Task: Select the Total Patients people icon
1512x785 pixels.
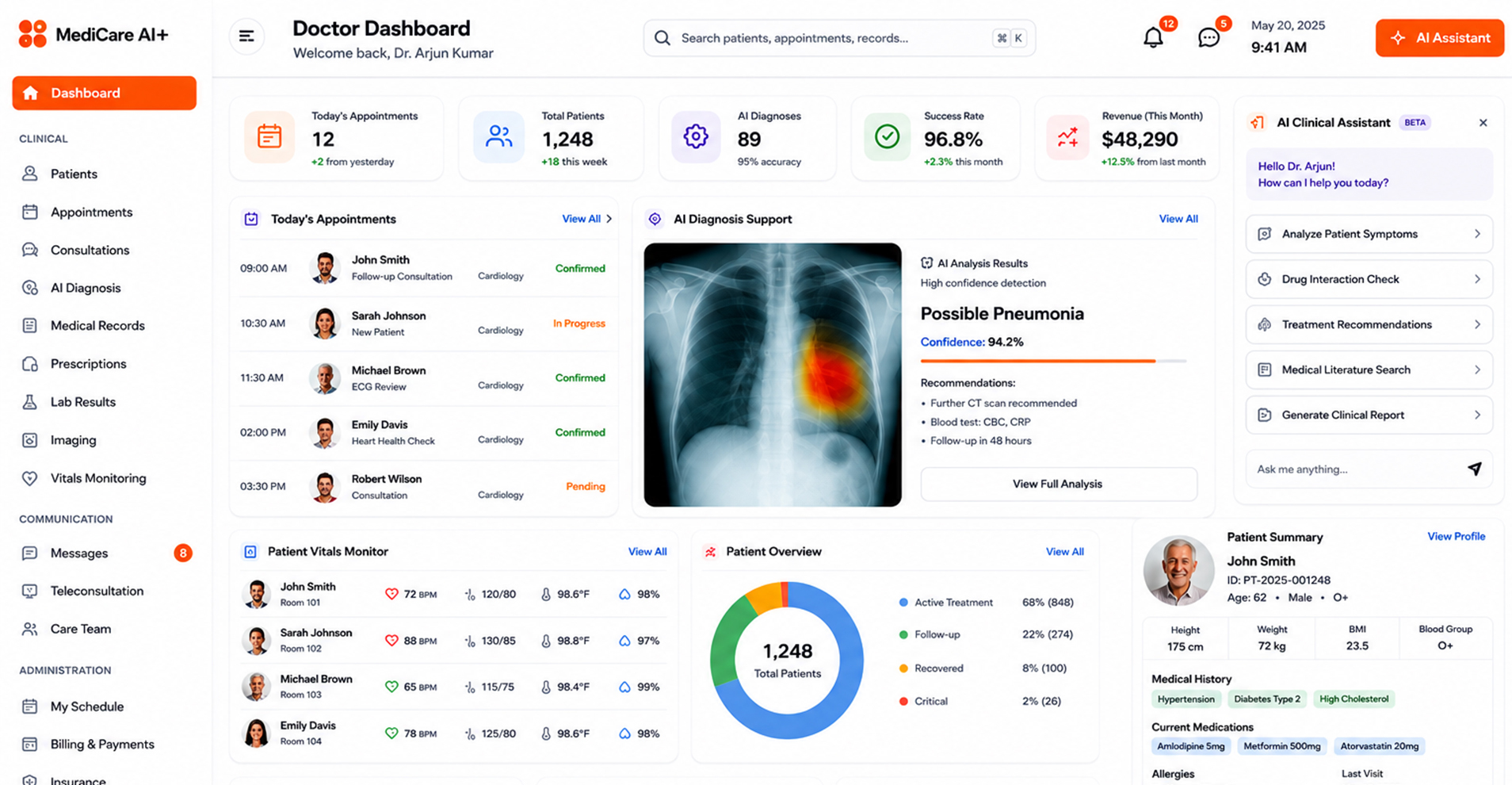Action: point(498,136)
